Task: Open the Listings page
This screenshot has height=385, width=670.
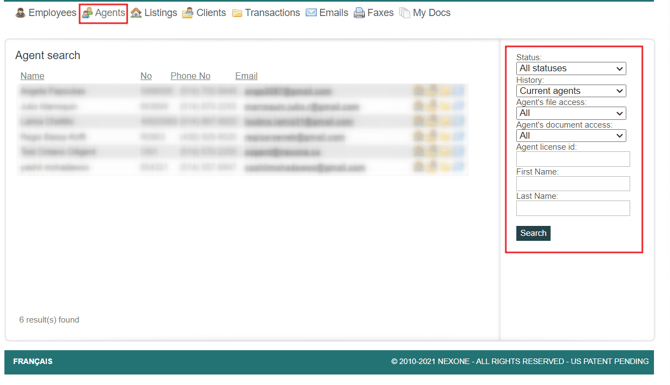Action: click(154, 13)
